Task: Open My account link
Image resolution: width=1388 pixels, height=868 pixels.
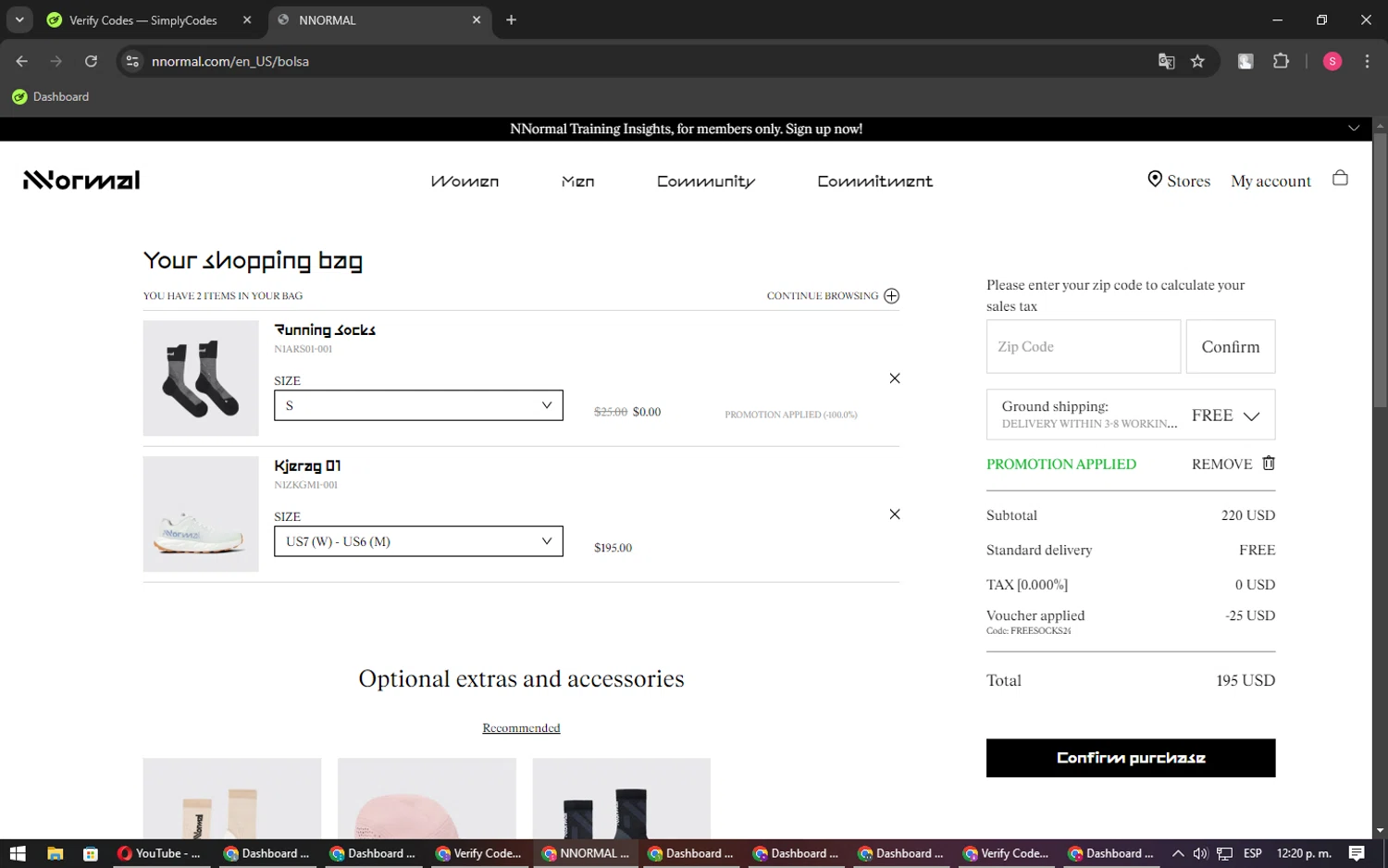Action: (x=1270, y=181)
